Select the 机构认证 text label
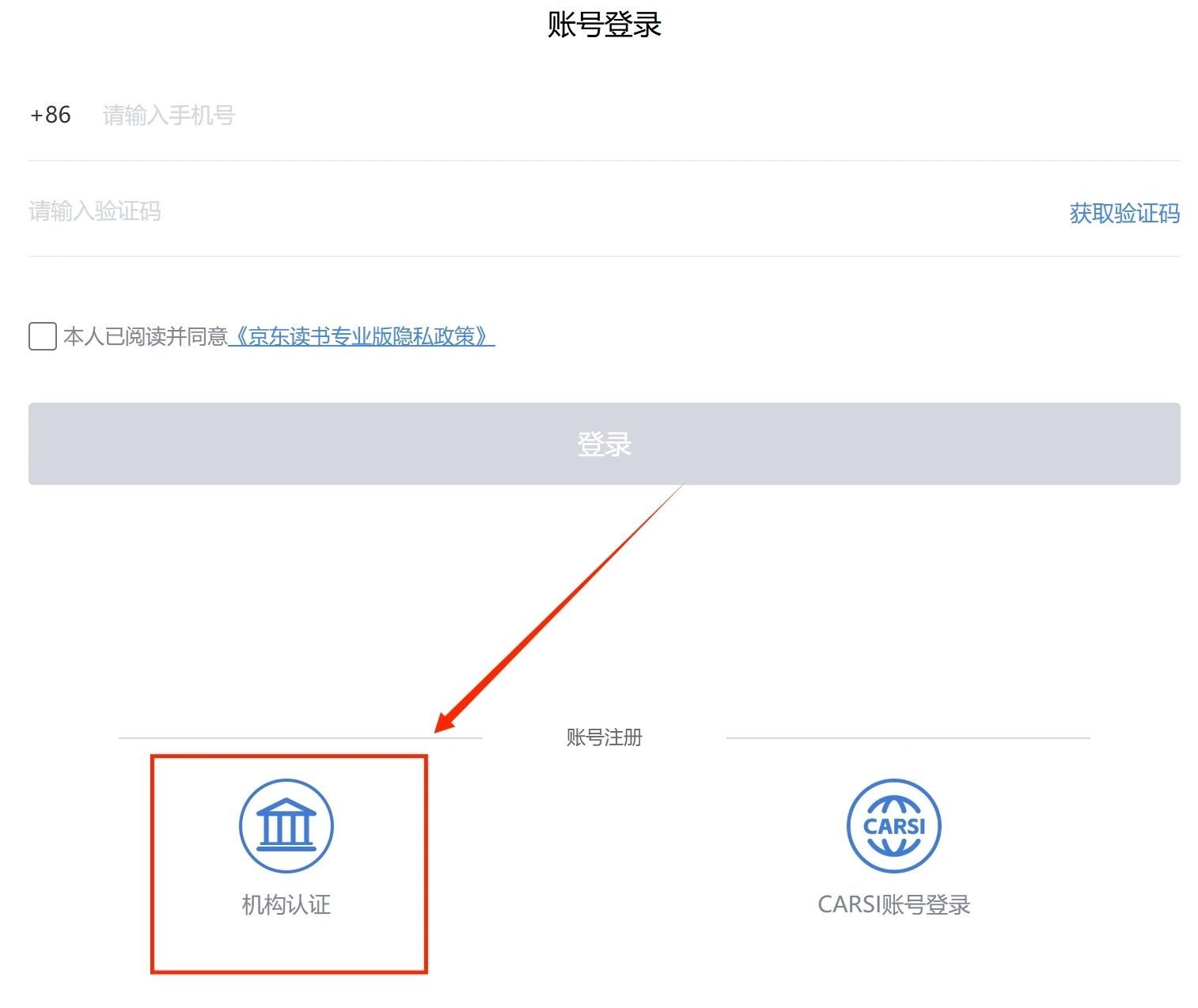The height and width of the screenshot is (1008, 1198). tap(286, 904)
